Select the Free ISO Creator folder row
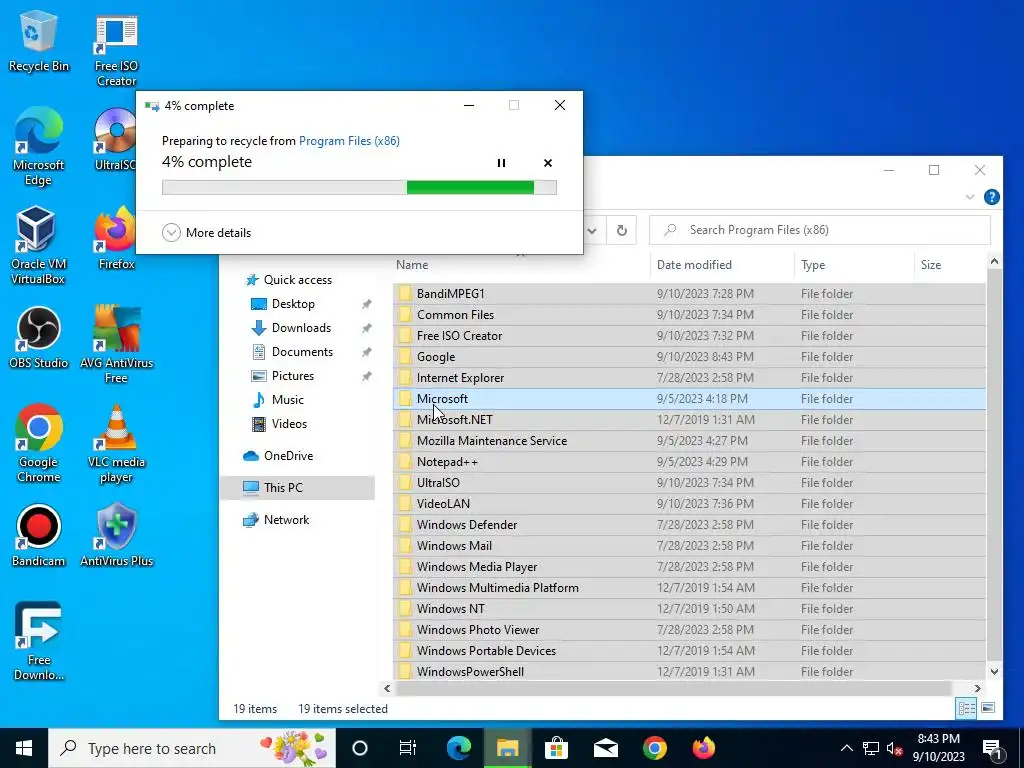The width and height of the screenshot is (1024, 768). (689, 336)
